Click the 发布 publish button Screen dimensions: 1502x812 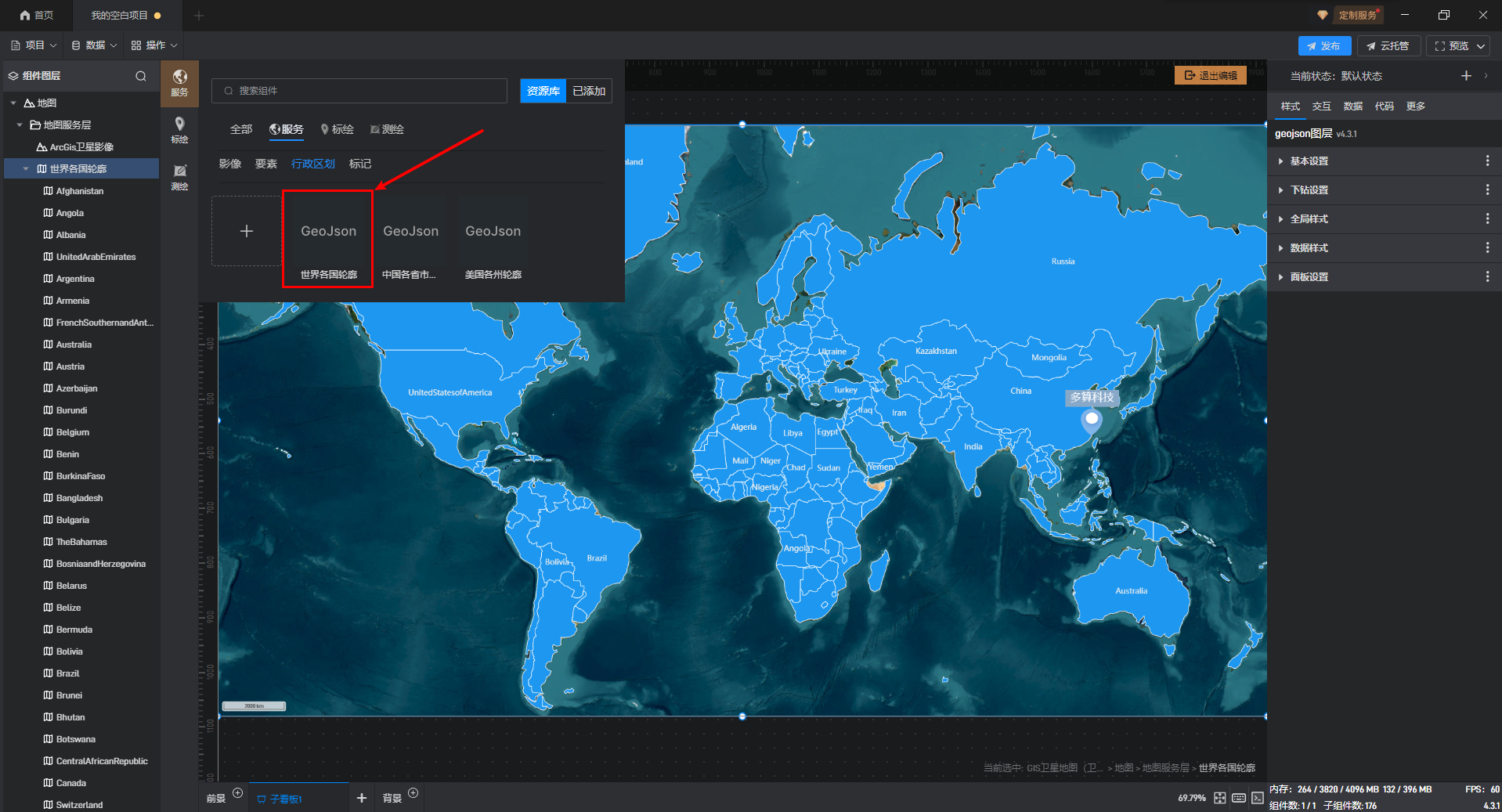click(x=1323, y=46)
